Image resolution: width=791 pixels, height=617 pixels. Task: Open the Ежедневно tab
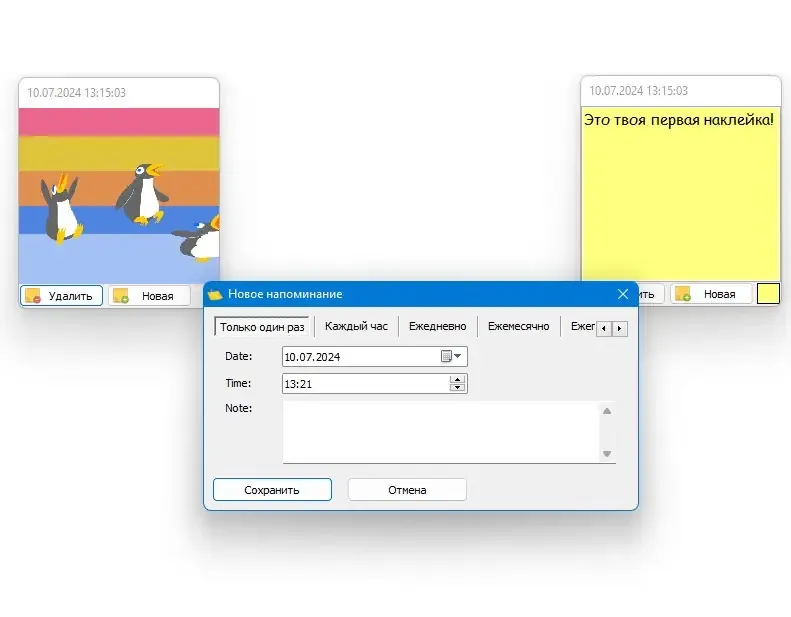click(x=437, y=326)
